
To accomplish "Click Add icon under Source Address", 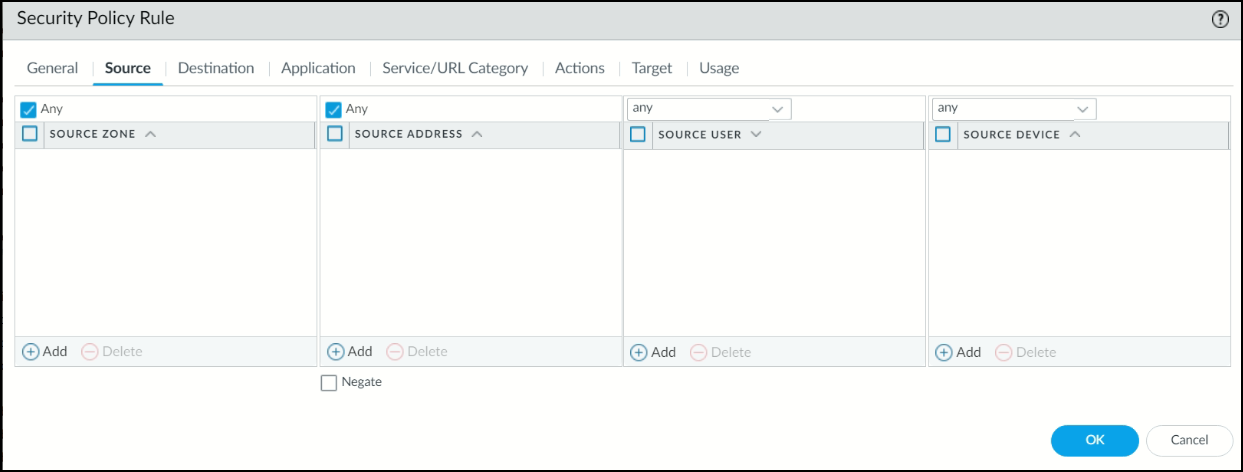I will pos(336,351).
